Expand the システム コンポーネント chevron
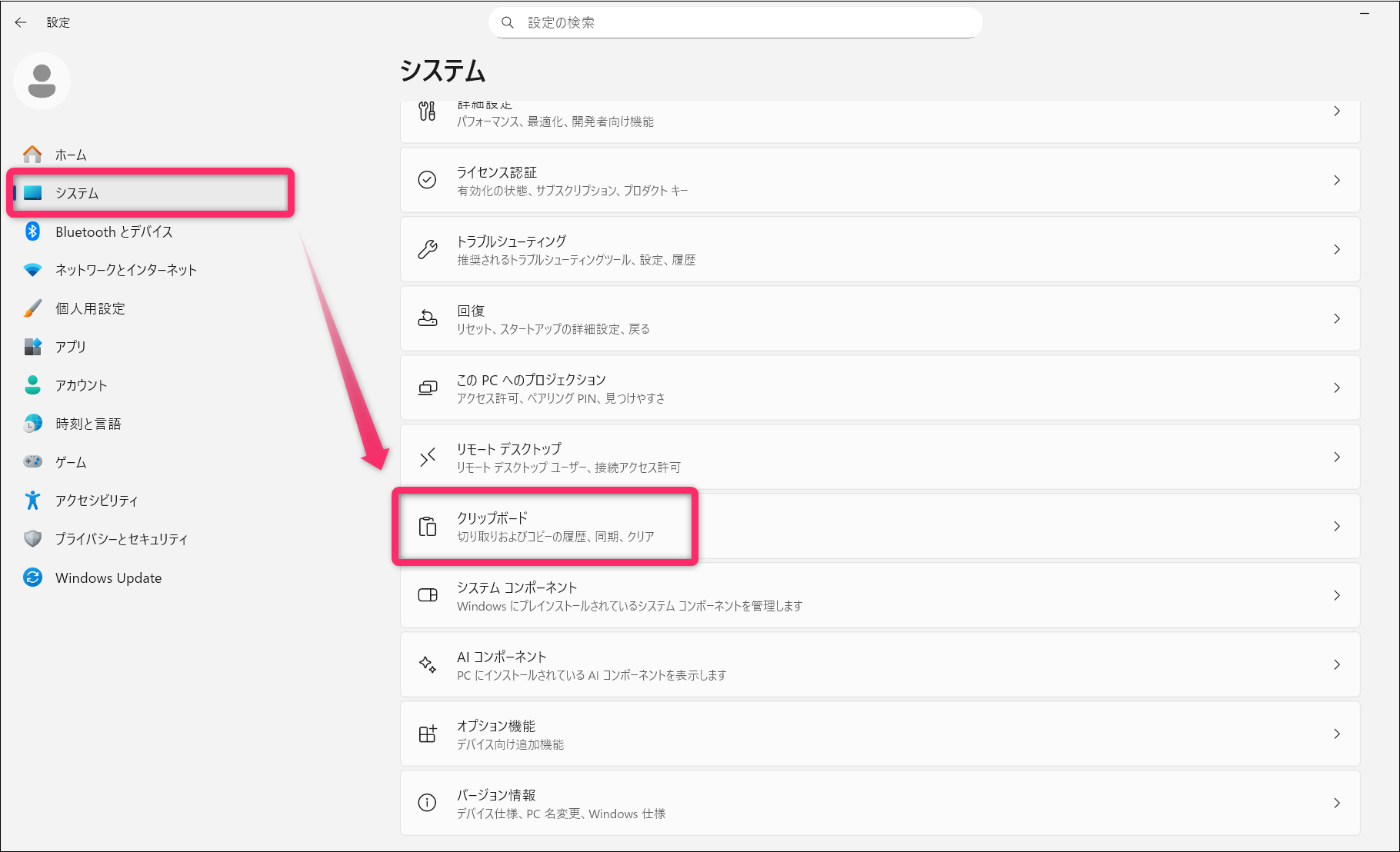1400x852 pixels. (1337, 595)
